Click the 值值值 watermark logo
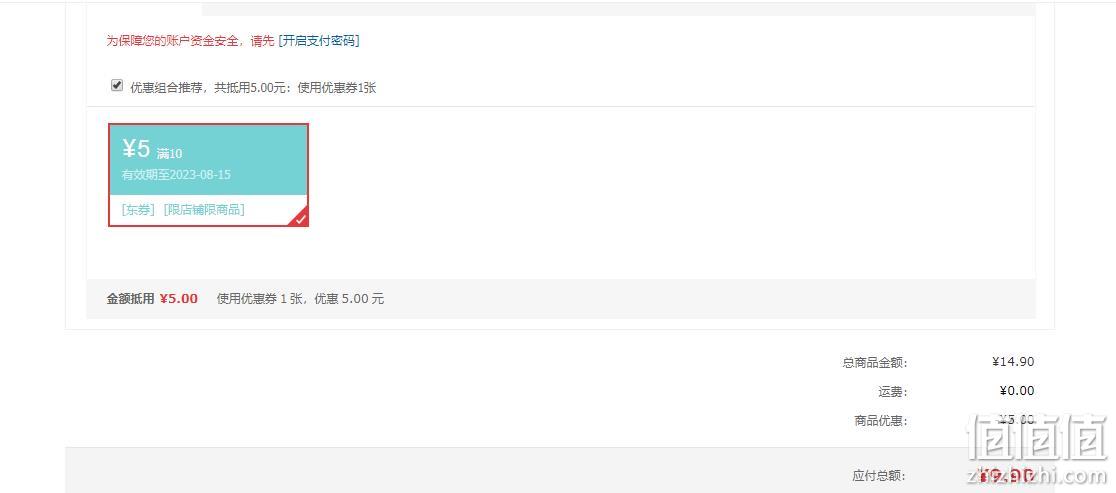The image size is (1116, 493). [x=1036, y=435]
